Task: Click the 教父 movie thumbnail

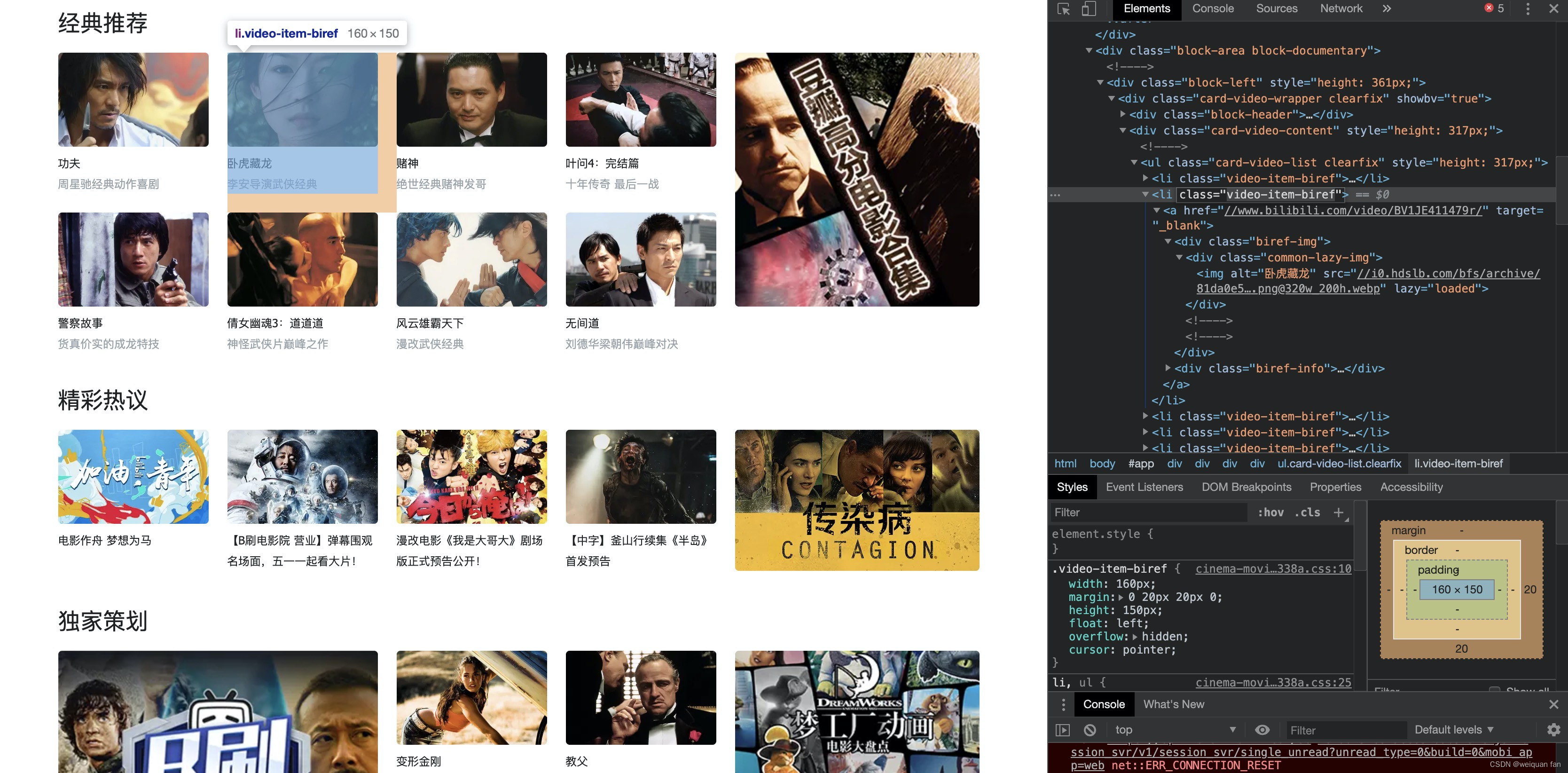Action: click(640, 697)
